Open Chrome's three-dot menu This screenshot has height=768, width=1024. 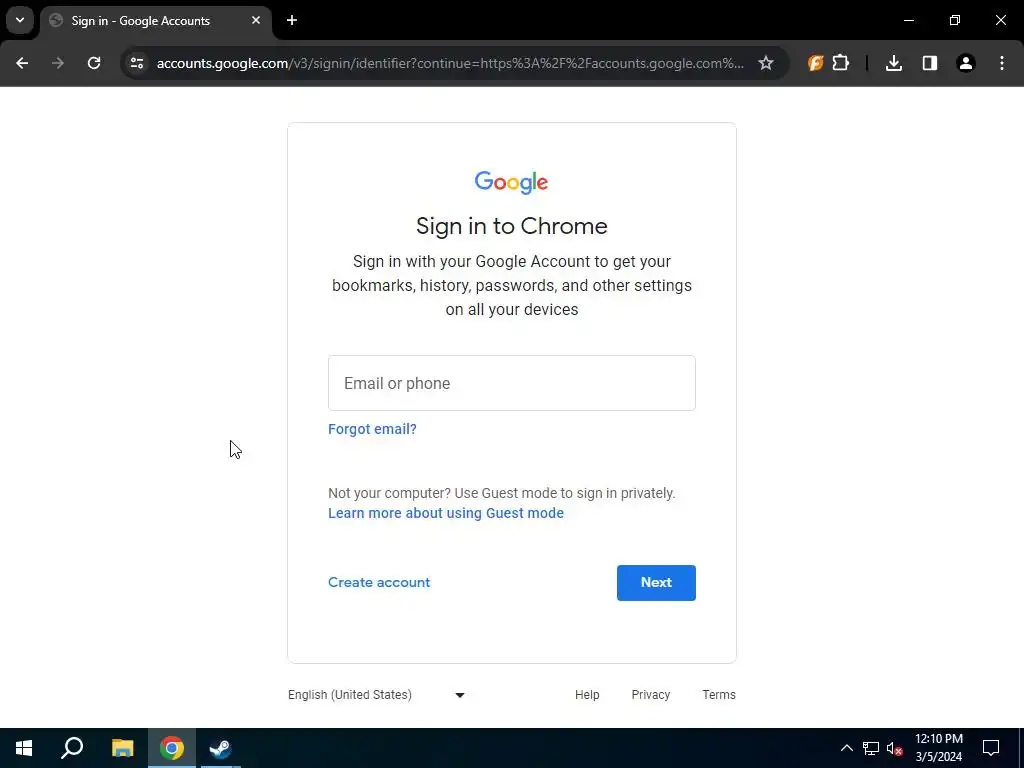1002,63
